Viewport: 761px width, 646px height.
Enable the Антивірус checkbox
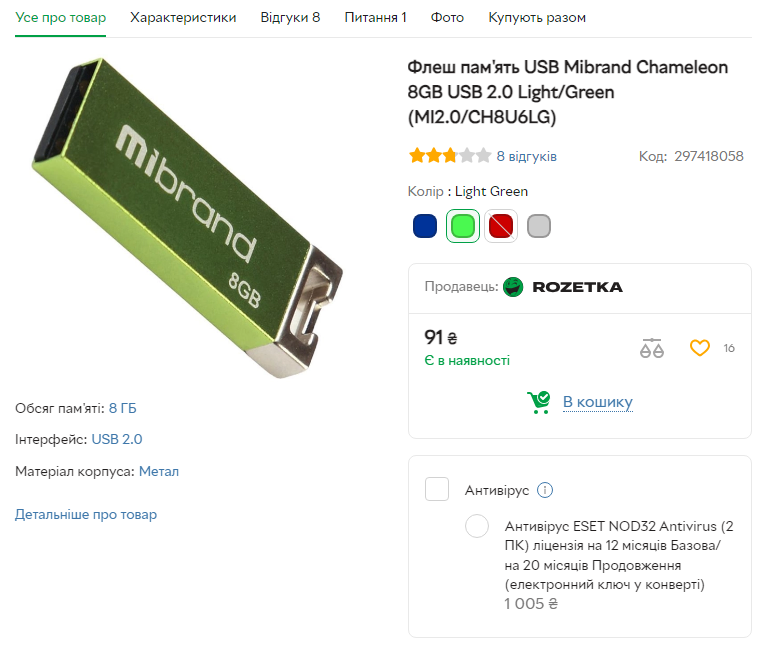click(437, 489)
